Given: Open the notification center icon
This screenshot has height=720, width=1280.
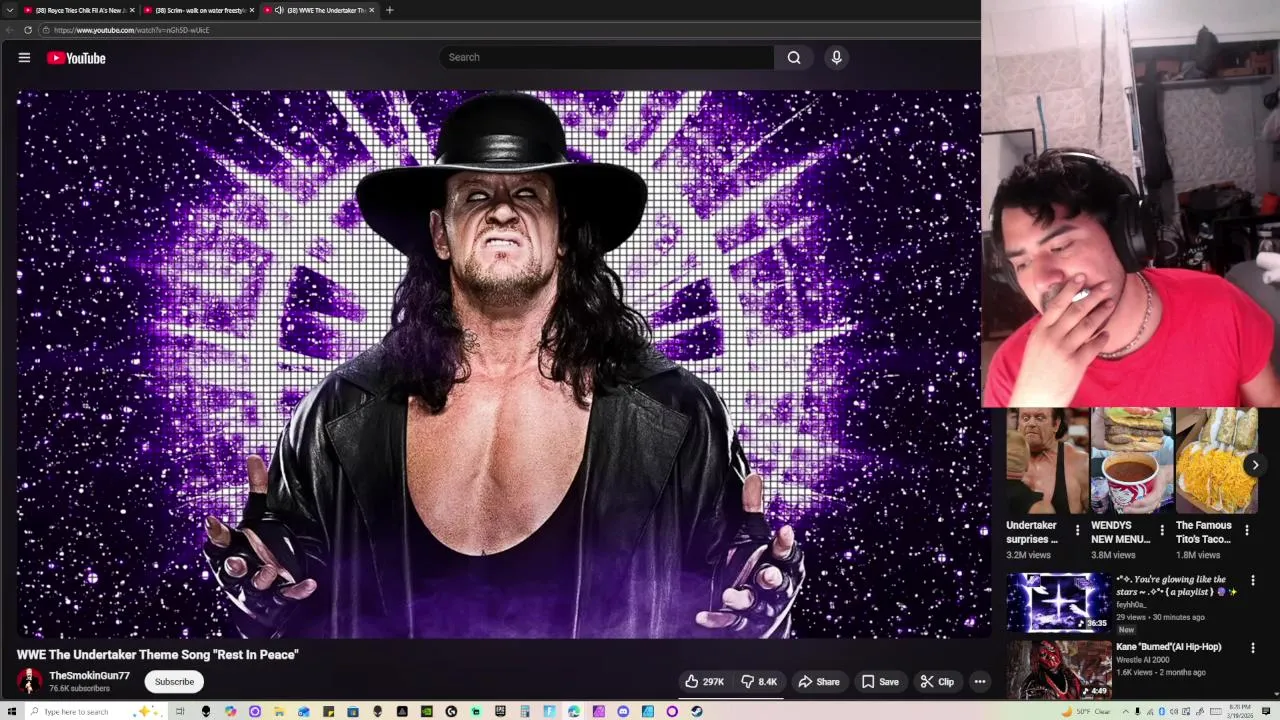Looking at the screenshot, I should tap(1266, 712).
